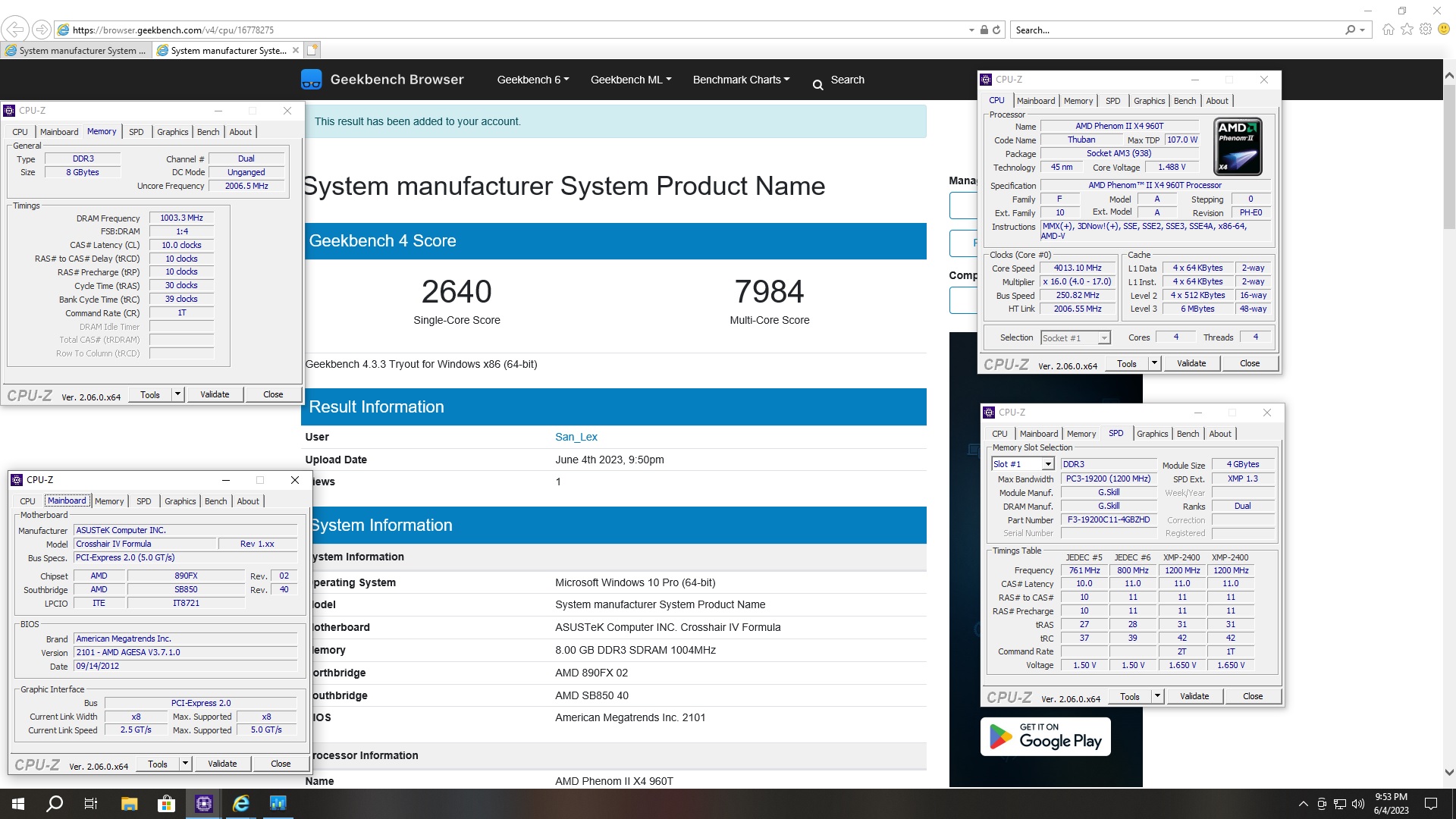Show hidden system tray icons

[1303, 804]
